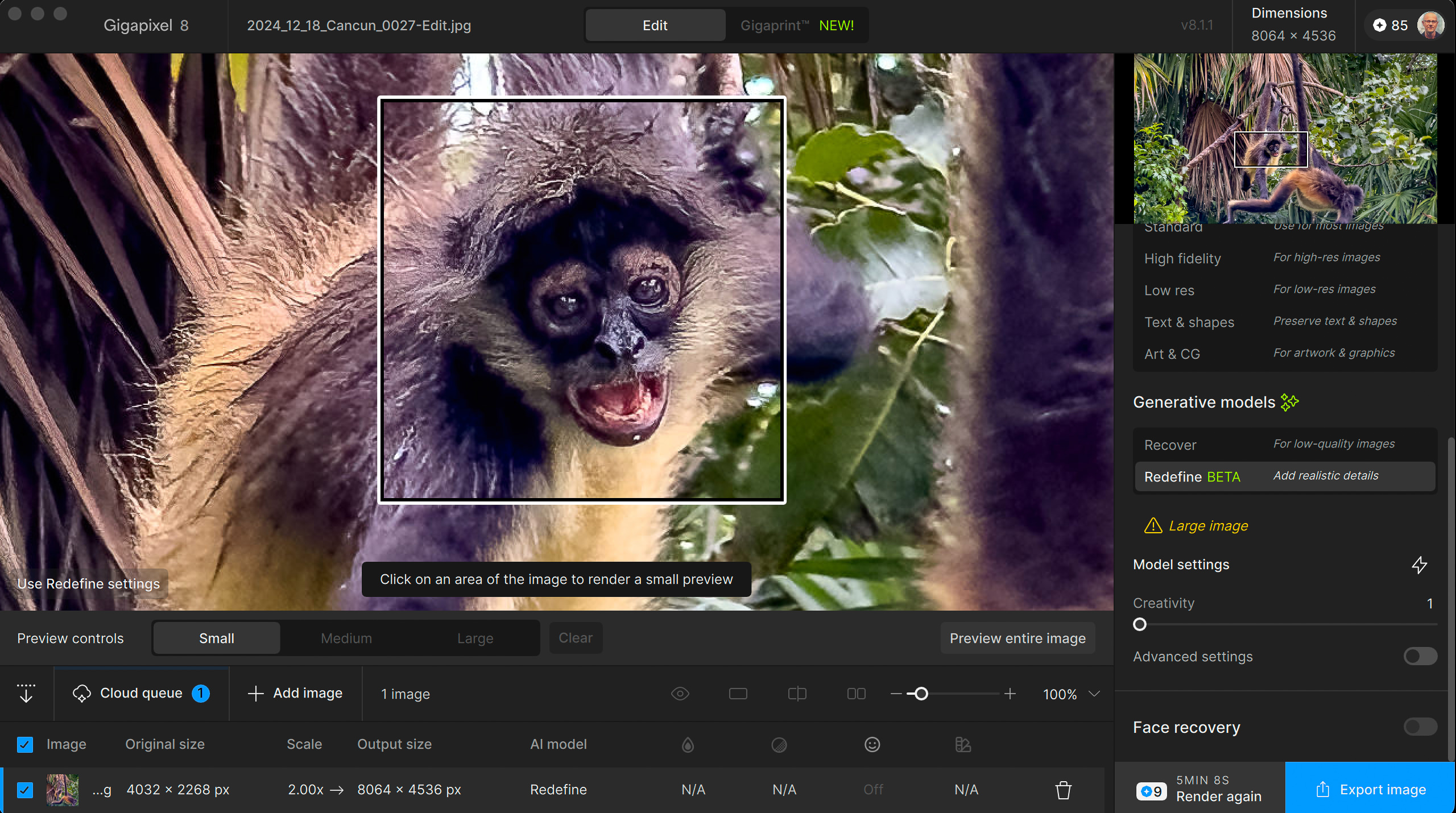
Task: Toggle the eye preview visibility icon
Action: tap(680, 694)
